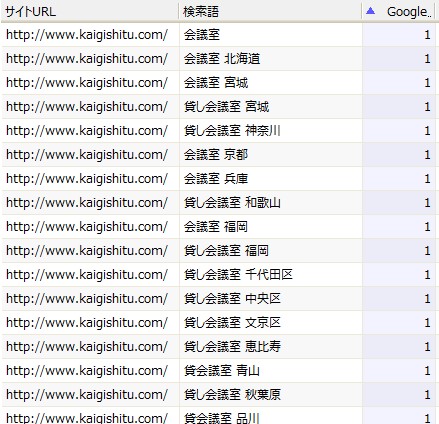
Task: Select the row for 貸し会議室 神奈川
Action: 218,131
